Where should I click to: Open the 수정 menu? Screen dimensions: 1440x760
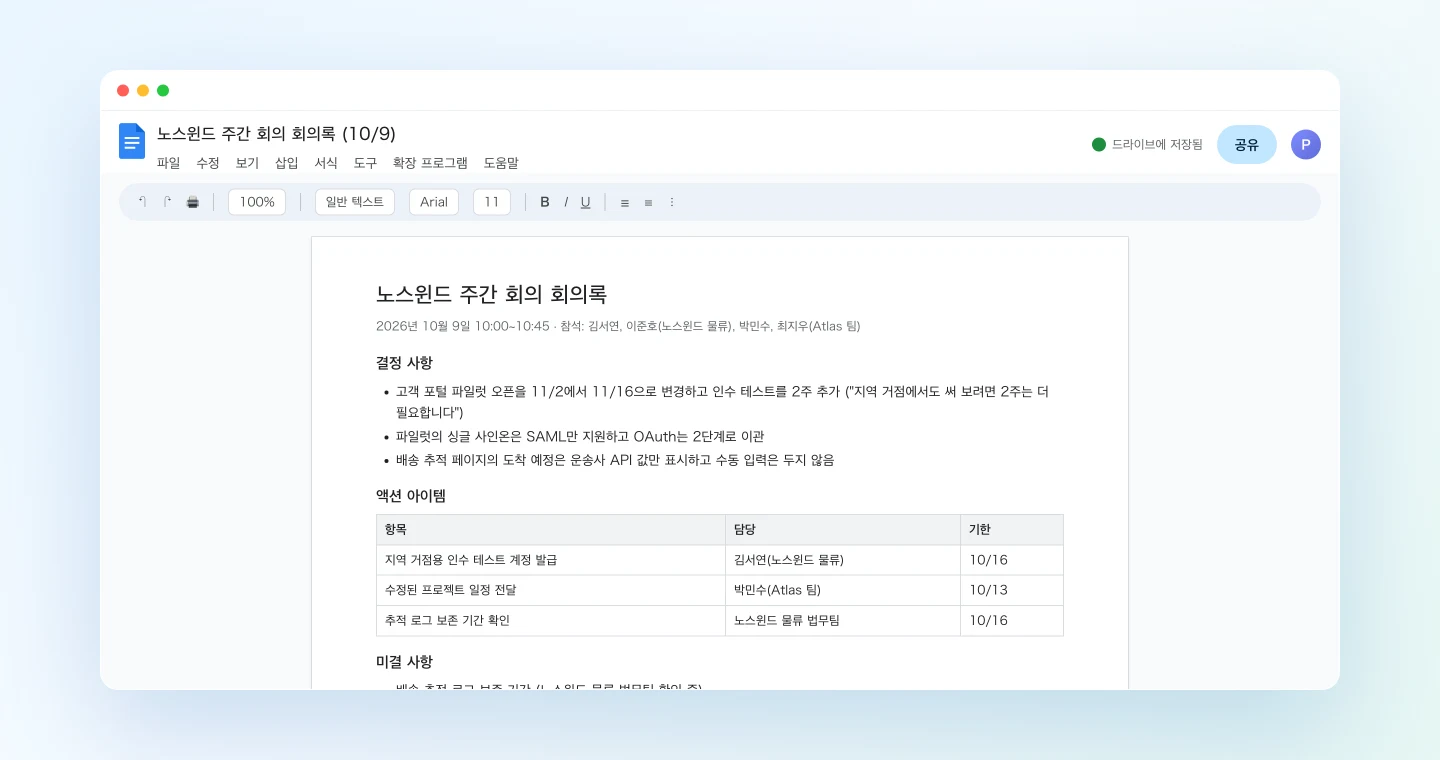pyautogui.click(x=208, y=163)
